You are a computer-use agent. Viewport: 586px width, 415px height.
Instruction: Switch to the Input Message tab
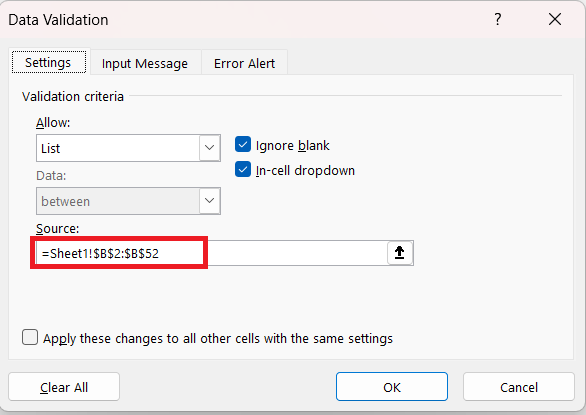point(145,64)
